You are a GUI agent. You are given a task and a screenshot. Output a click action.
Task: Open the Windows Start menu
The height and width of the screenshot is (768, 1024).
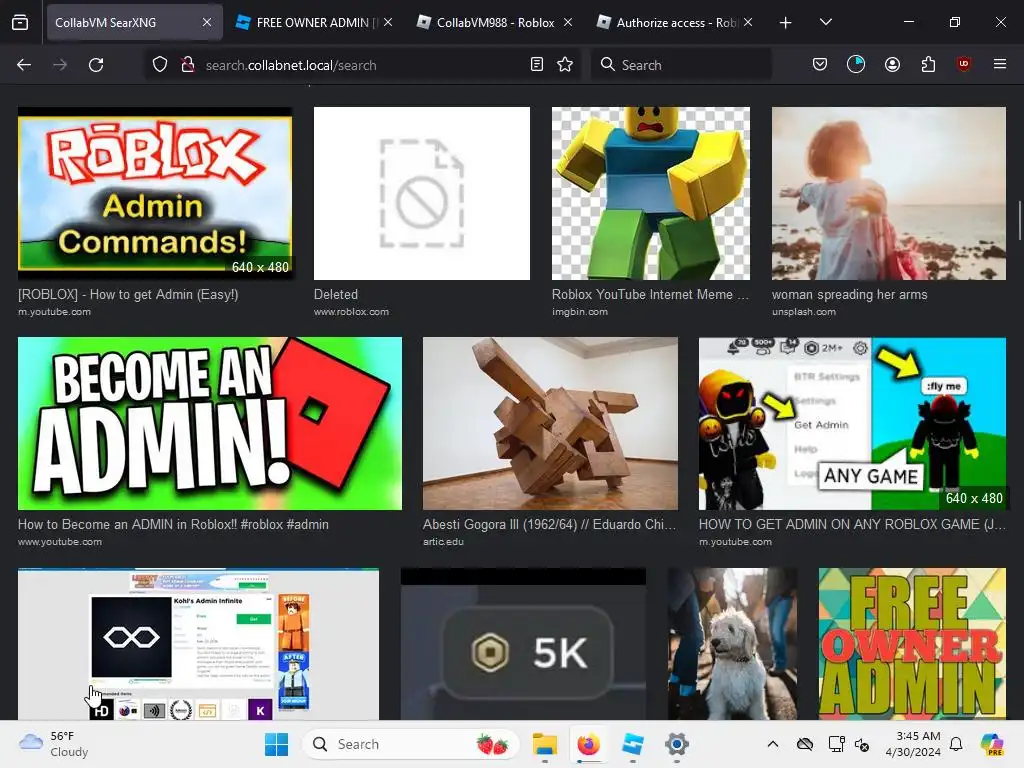click(x=277, y=744)
